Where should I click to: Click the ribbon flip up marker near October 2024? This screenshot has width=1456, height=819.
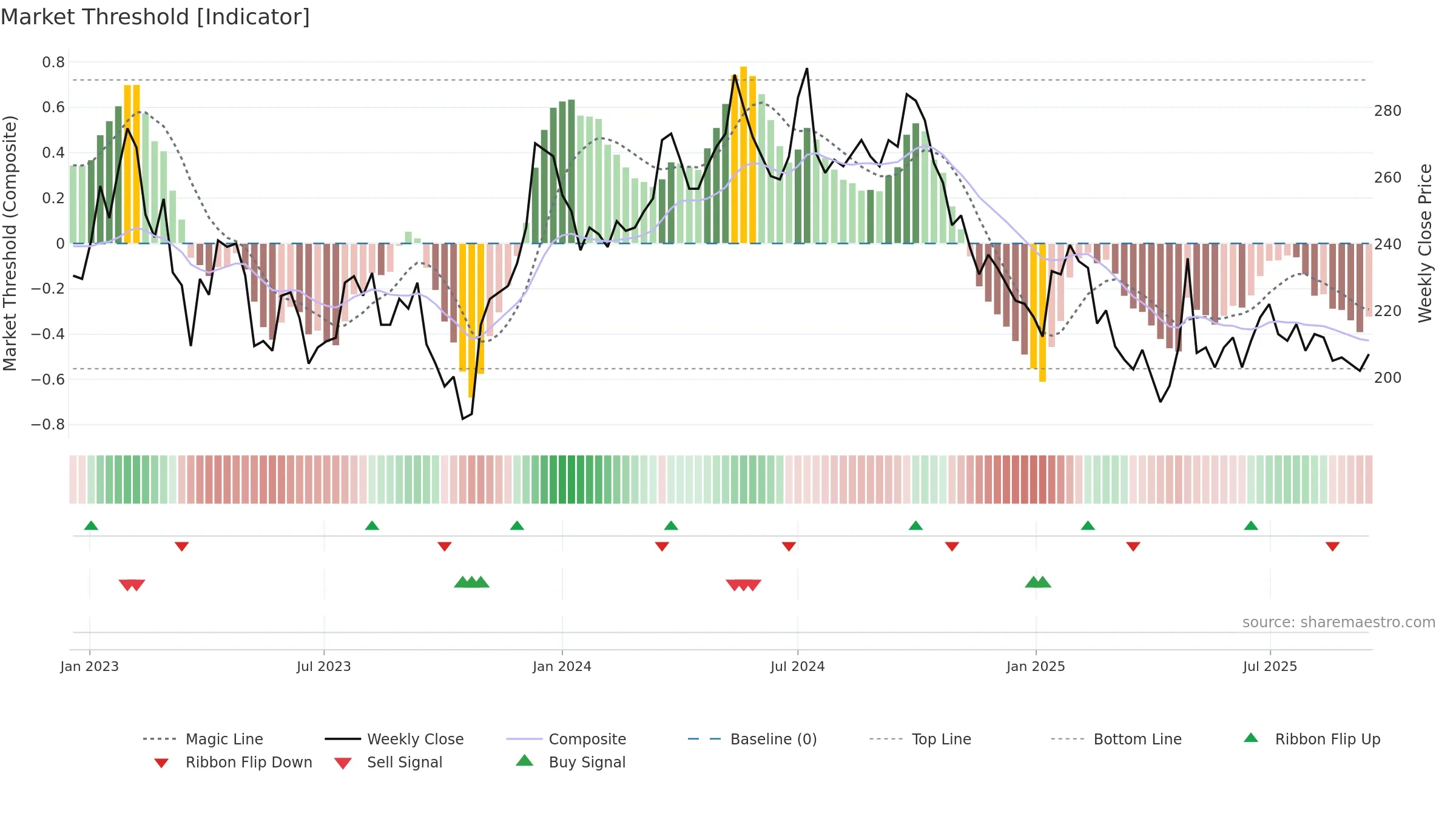click(915, 525)
